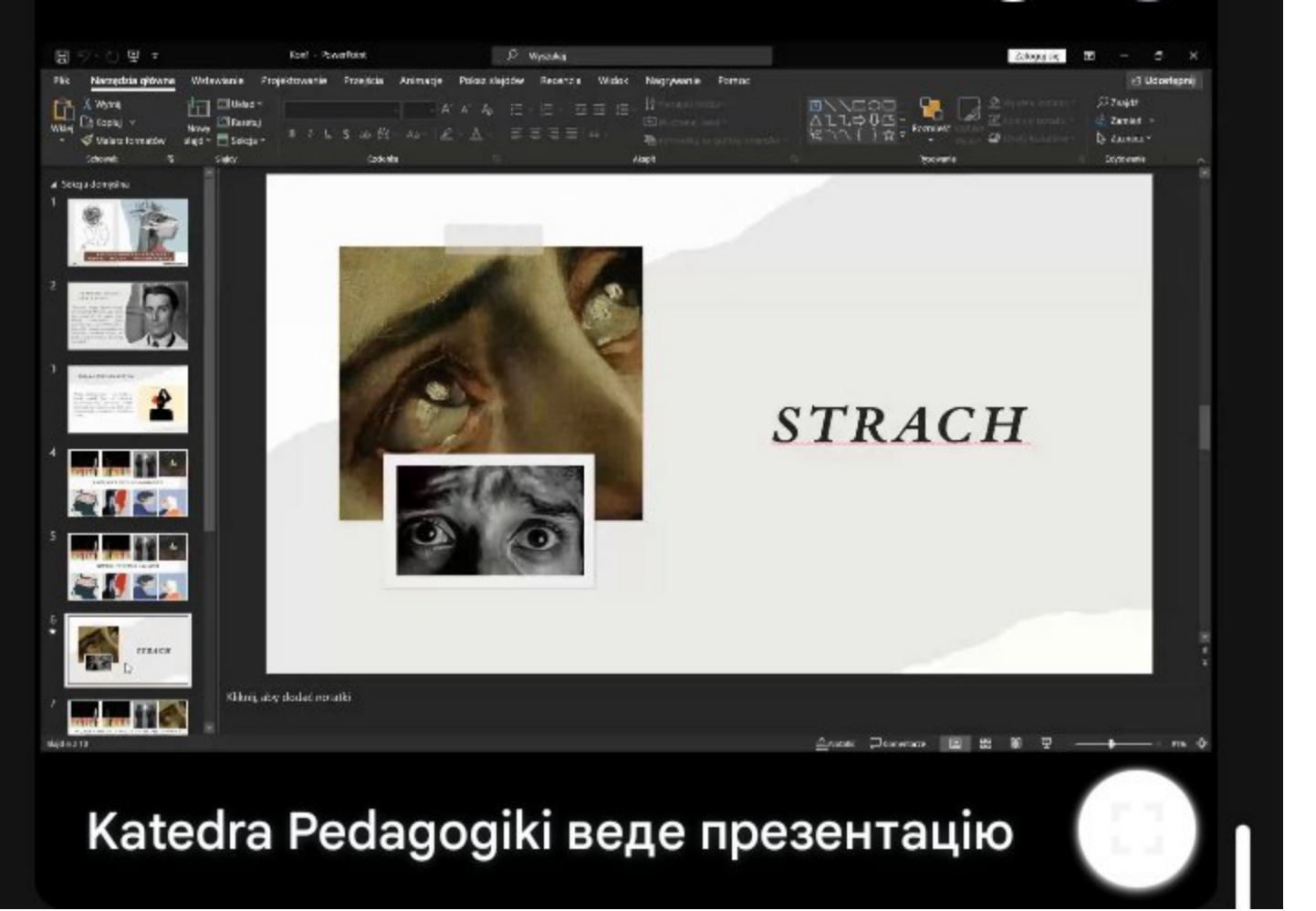Viewport: 1316px width, 911px height.
Task: Open the Sekcja dropdown
Action: tap(242, 141)
